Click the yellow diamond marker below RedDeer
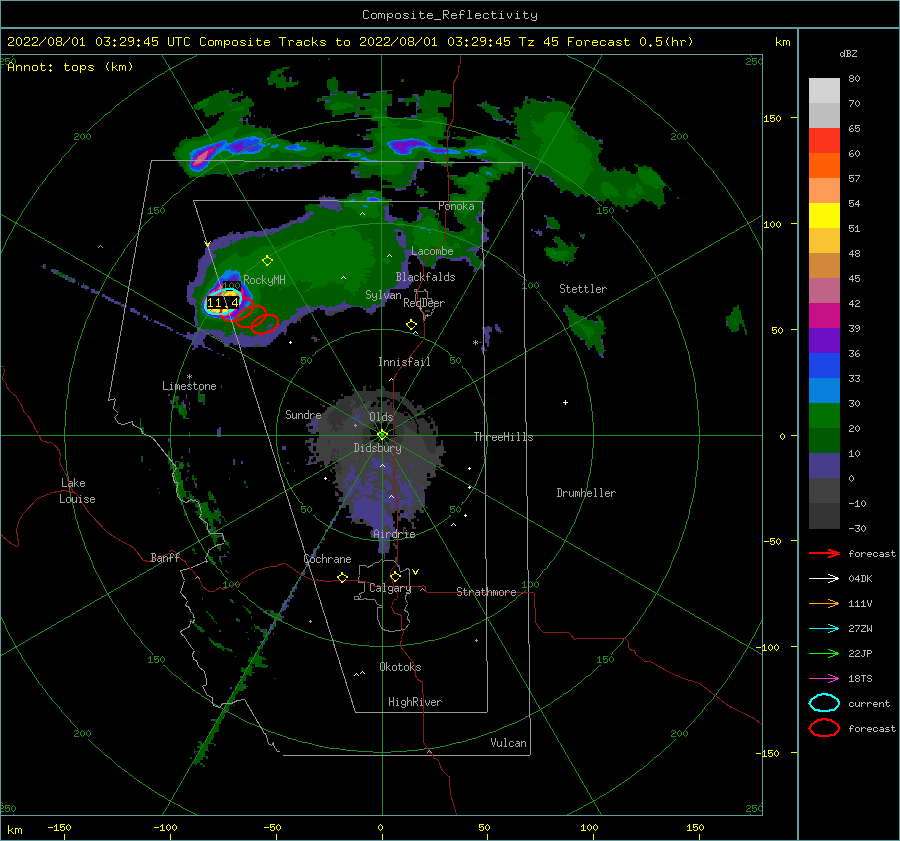The image size is (900, 841). [411, 325]
